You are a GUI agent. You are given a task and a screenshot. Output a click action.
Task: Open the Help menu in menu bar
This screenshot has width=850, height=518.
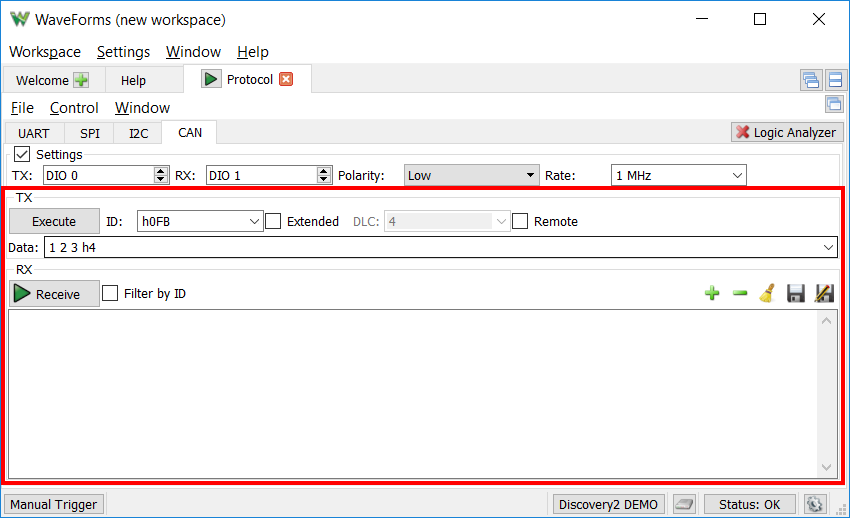[x=253, y=52]
